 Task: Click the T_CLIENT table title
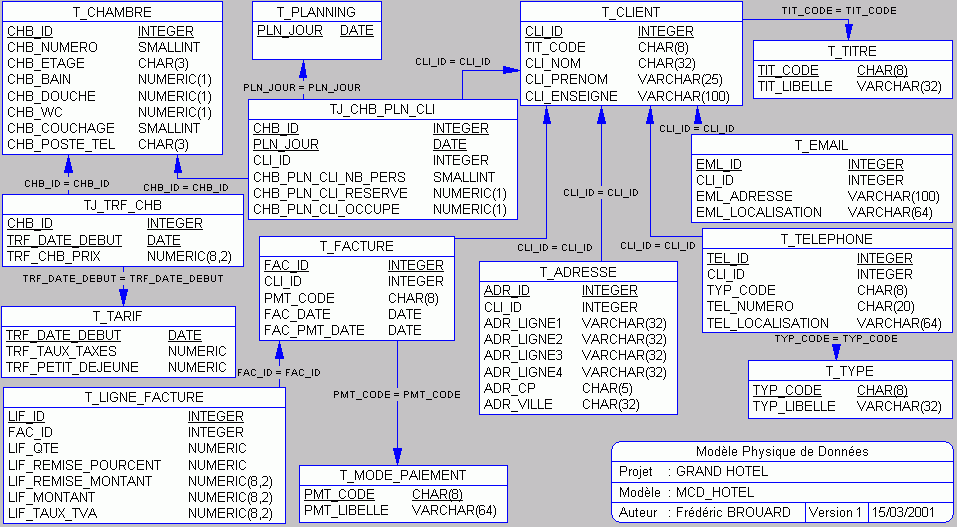tap(630, 12)
